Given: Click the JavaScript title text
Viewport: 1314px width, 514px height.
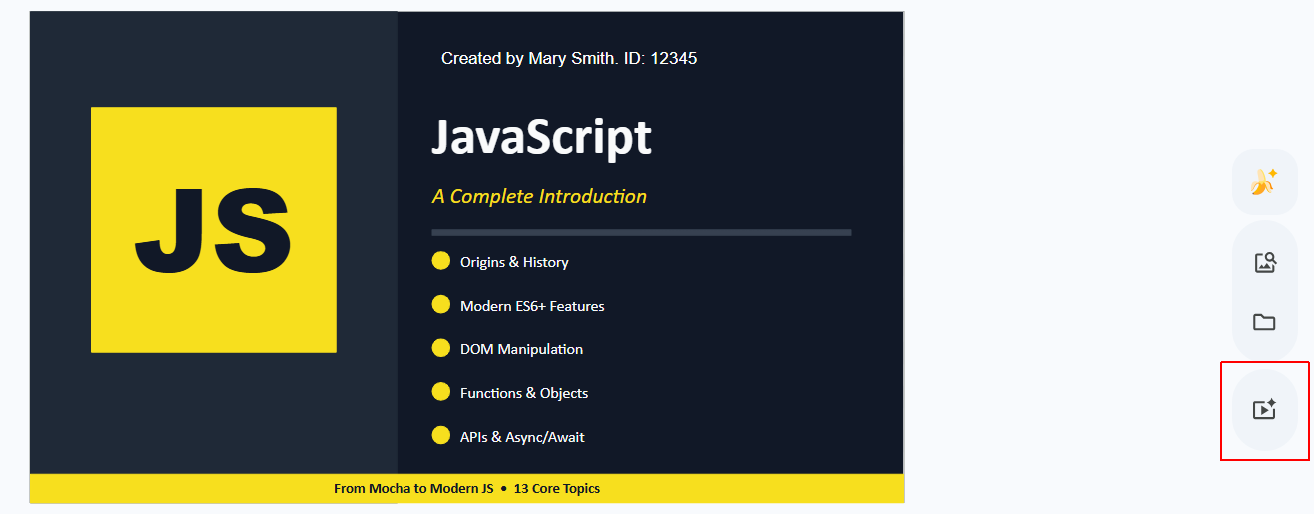Looking at the screenshot, I should coord(541,137).
